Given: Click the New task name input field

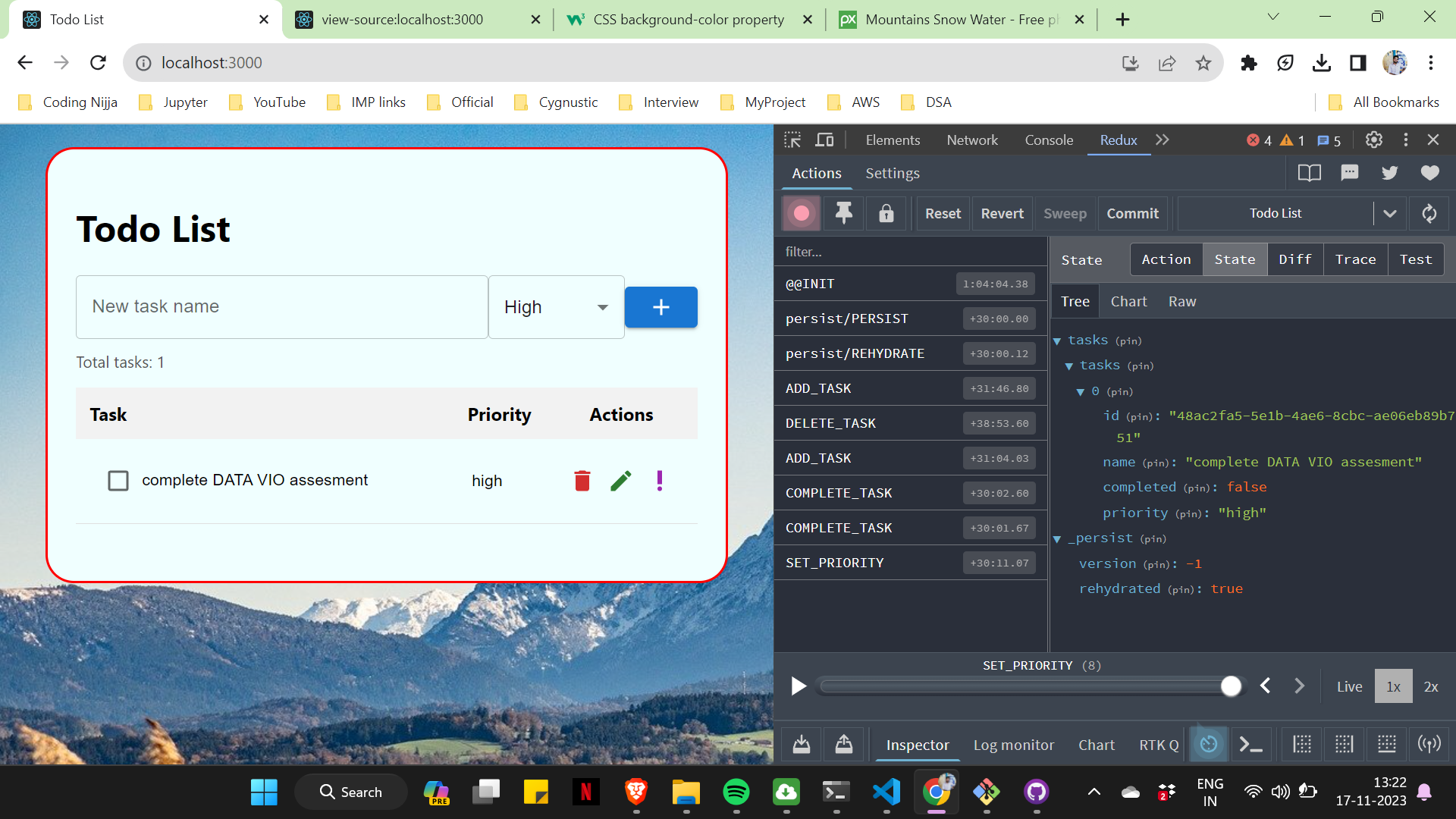Looking at the screenshot, I should 282,307.
